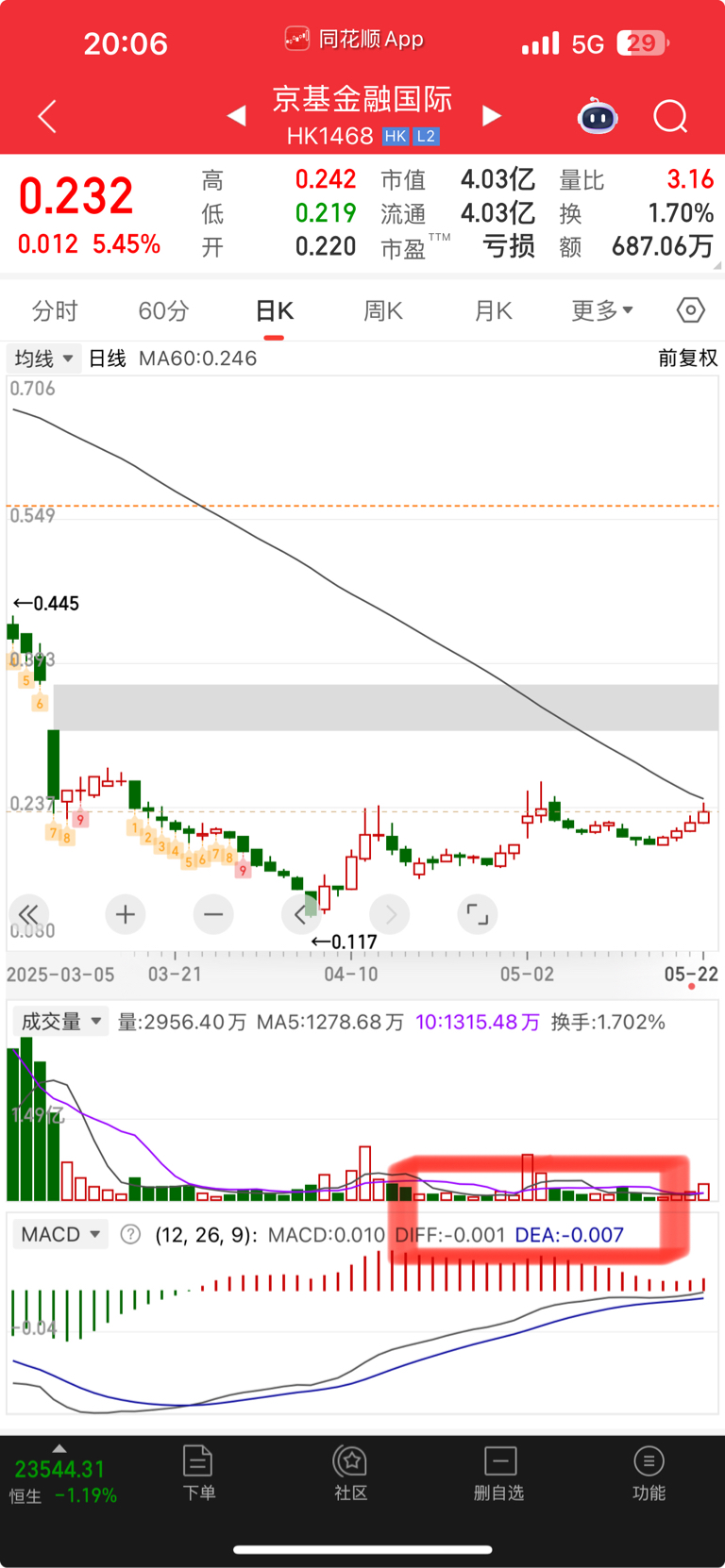Screen dimensions: 725x1568
Task: Tap 市盈 亏损 value
Action: tap(509, 247)
